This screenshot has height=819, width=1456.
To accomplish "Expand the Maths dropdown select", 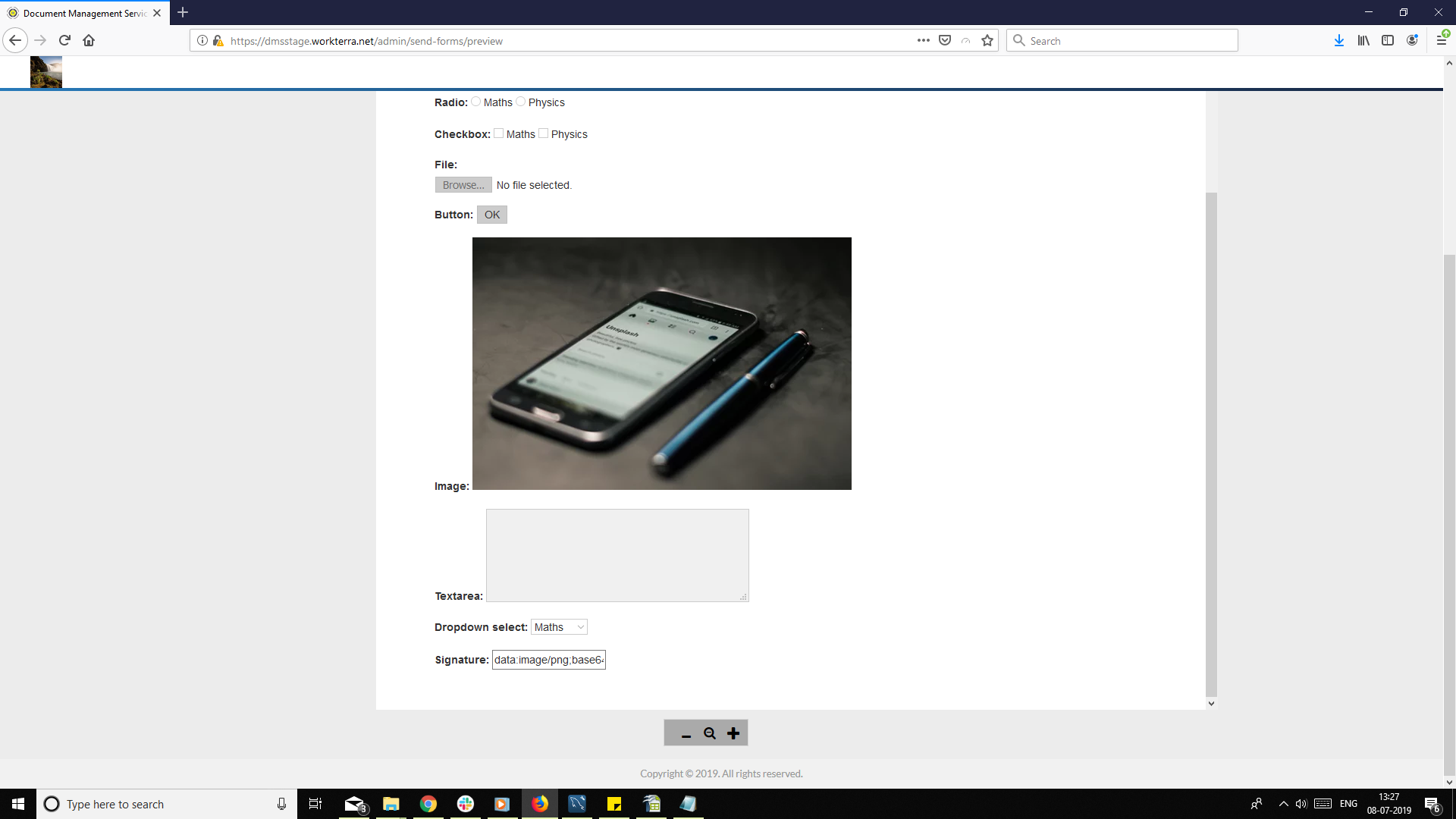I will coord(559,627).
